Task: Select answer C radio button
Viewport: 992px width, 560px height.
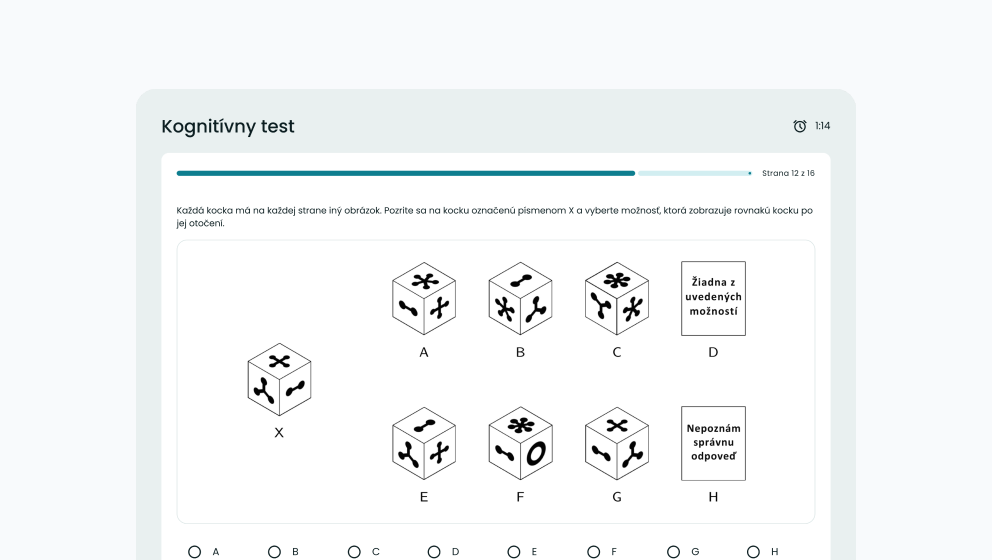Action: click(354, 552)
